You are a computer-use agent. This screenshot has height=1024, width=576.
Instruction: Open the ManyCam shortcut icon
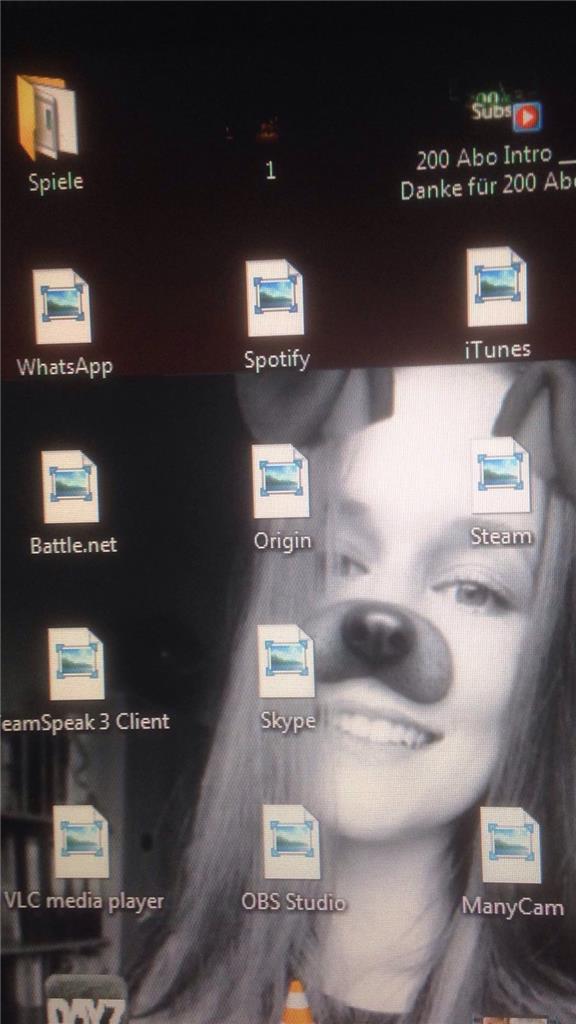point(511,845)
